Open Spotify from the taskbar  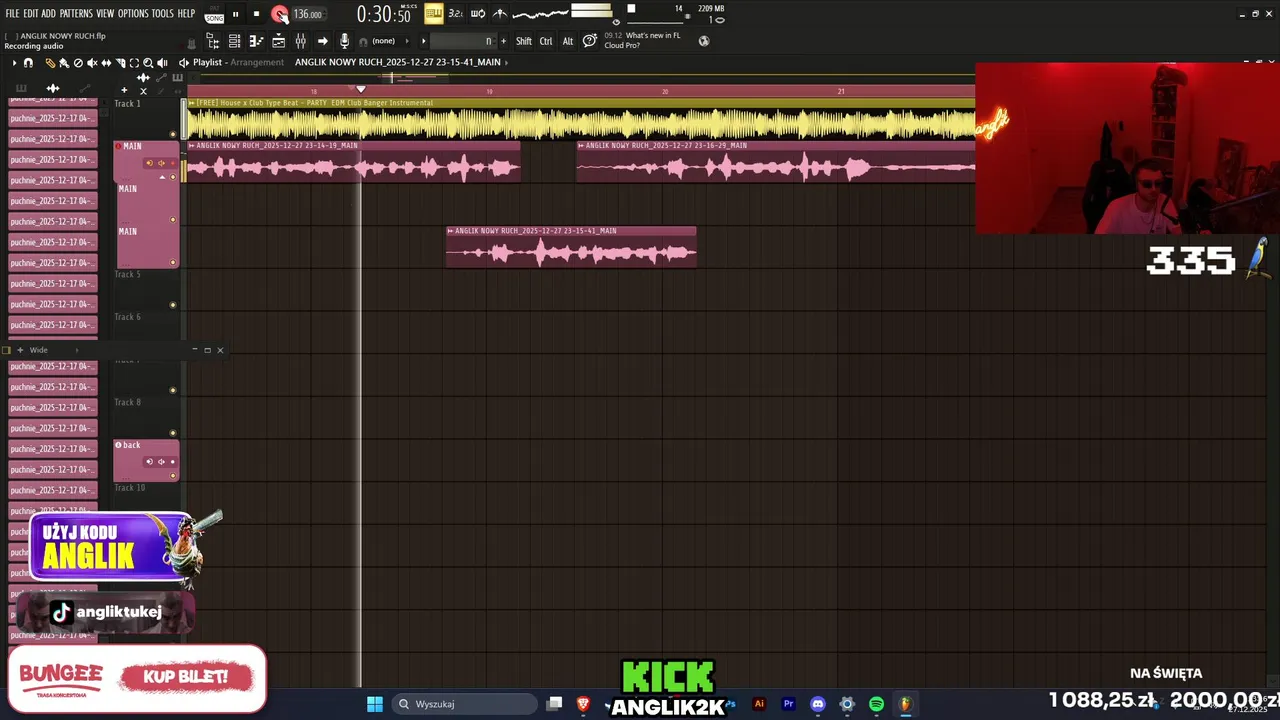(x=876, y=704)
